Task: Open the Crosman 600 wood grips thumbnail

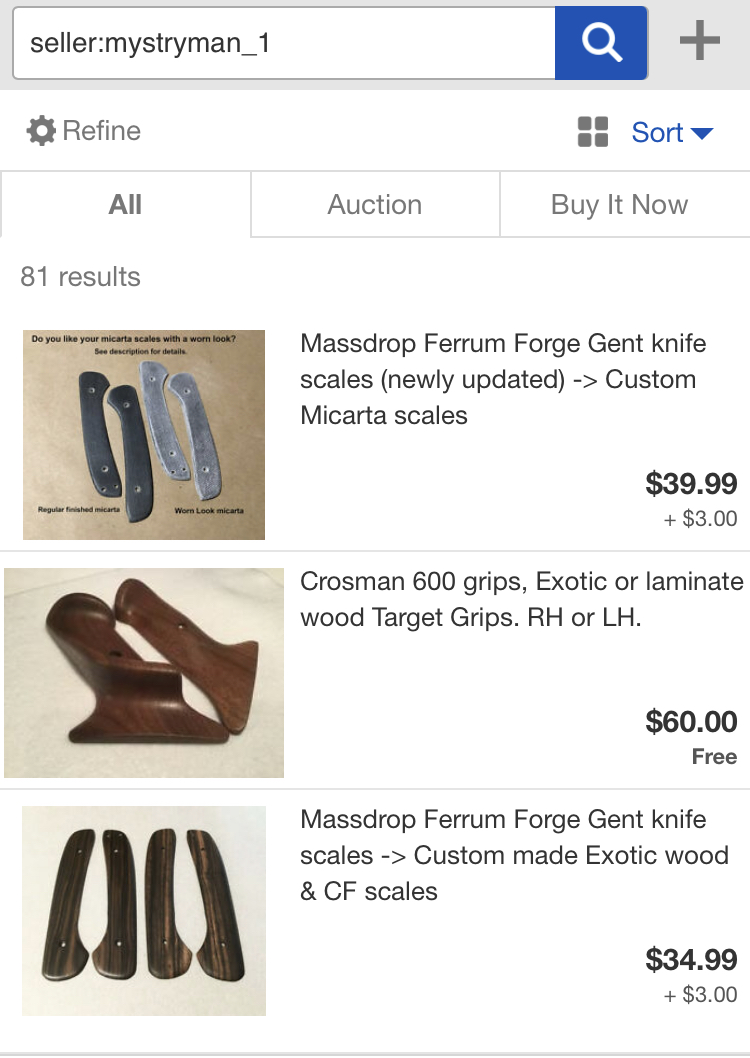Action: tap(144, 673)
